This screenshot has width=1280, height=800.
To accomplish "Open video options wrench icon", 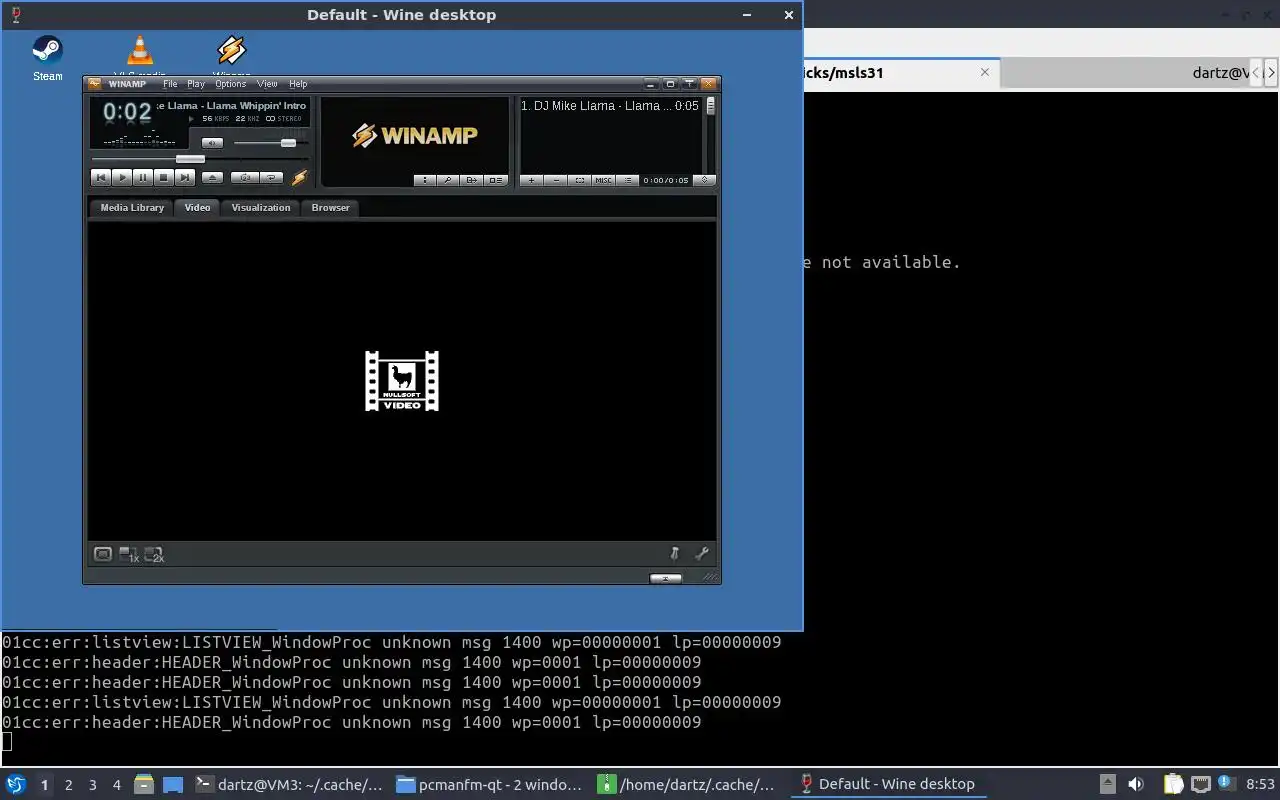I will point(701,553).
